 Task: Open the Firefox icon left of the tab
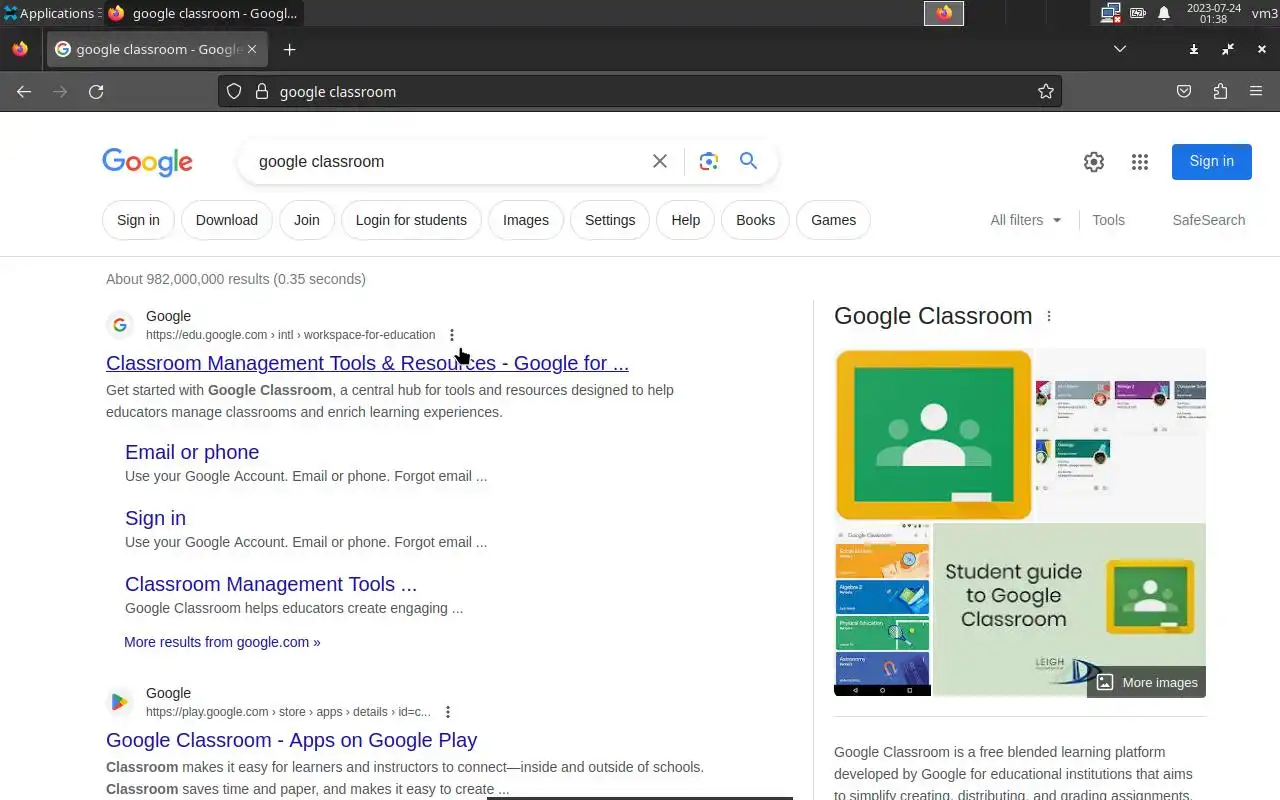tap(20, 49)
